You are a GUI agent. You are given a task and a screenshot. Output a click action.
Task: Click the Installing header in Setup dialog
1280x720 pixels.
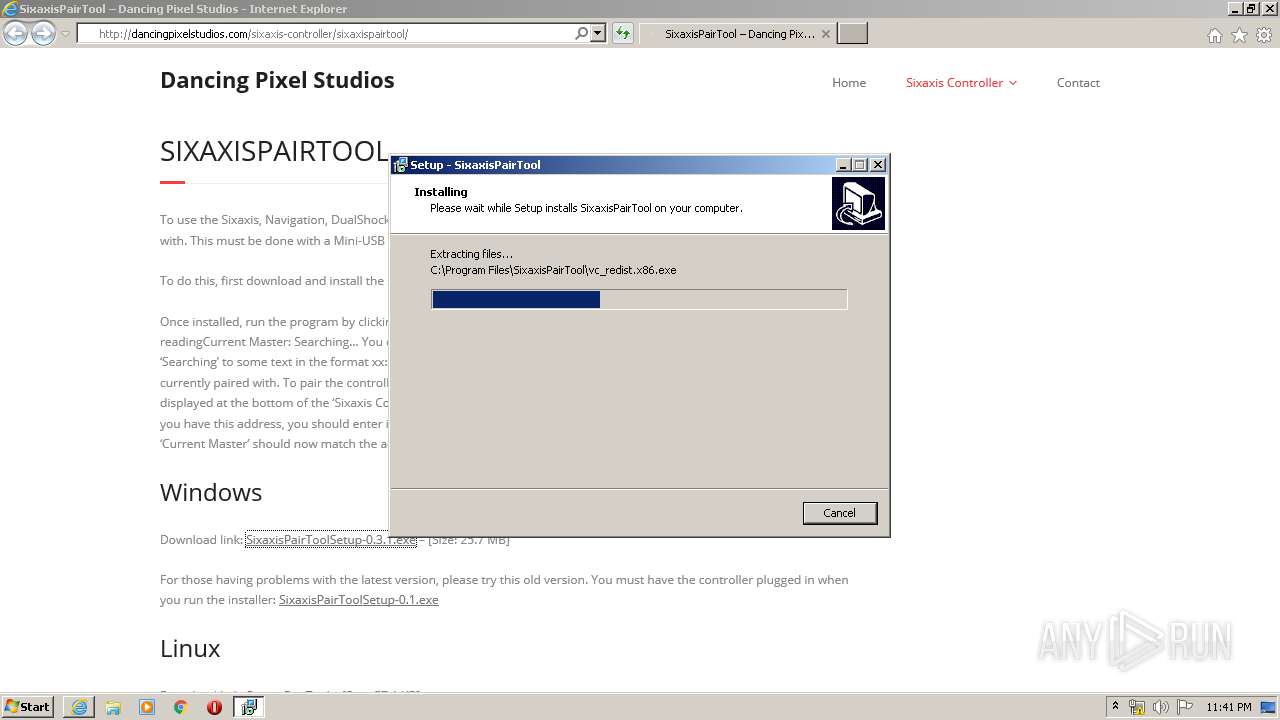(x=441, y=192)
